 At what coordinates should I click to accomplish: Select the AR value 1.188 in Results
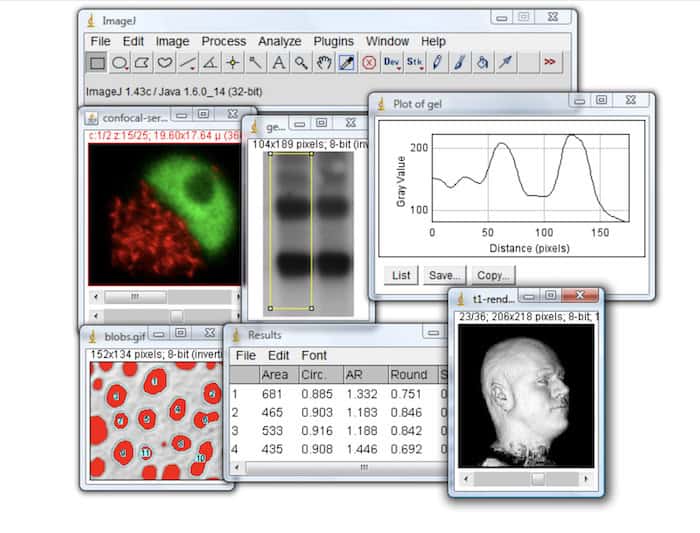[362, 431]
